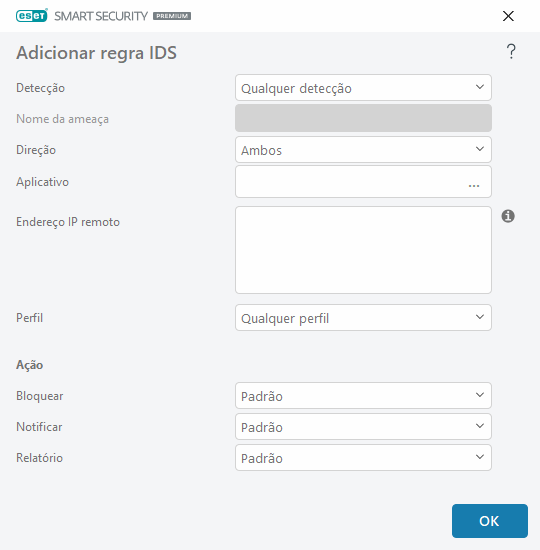Click the Direção label
The width and height of the screenshot is (540, 550).
click(x=36, y=150)
